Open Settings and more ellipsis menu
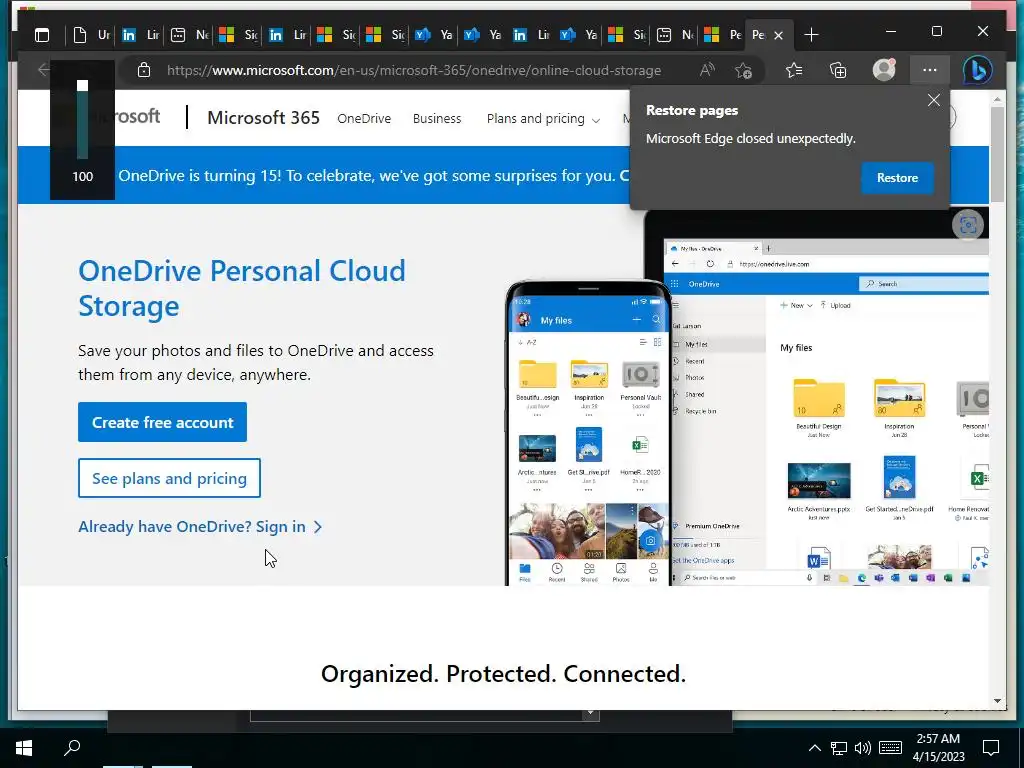This screenshot has height=768, width=1024. click(x=930, y=70)
